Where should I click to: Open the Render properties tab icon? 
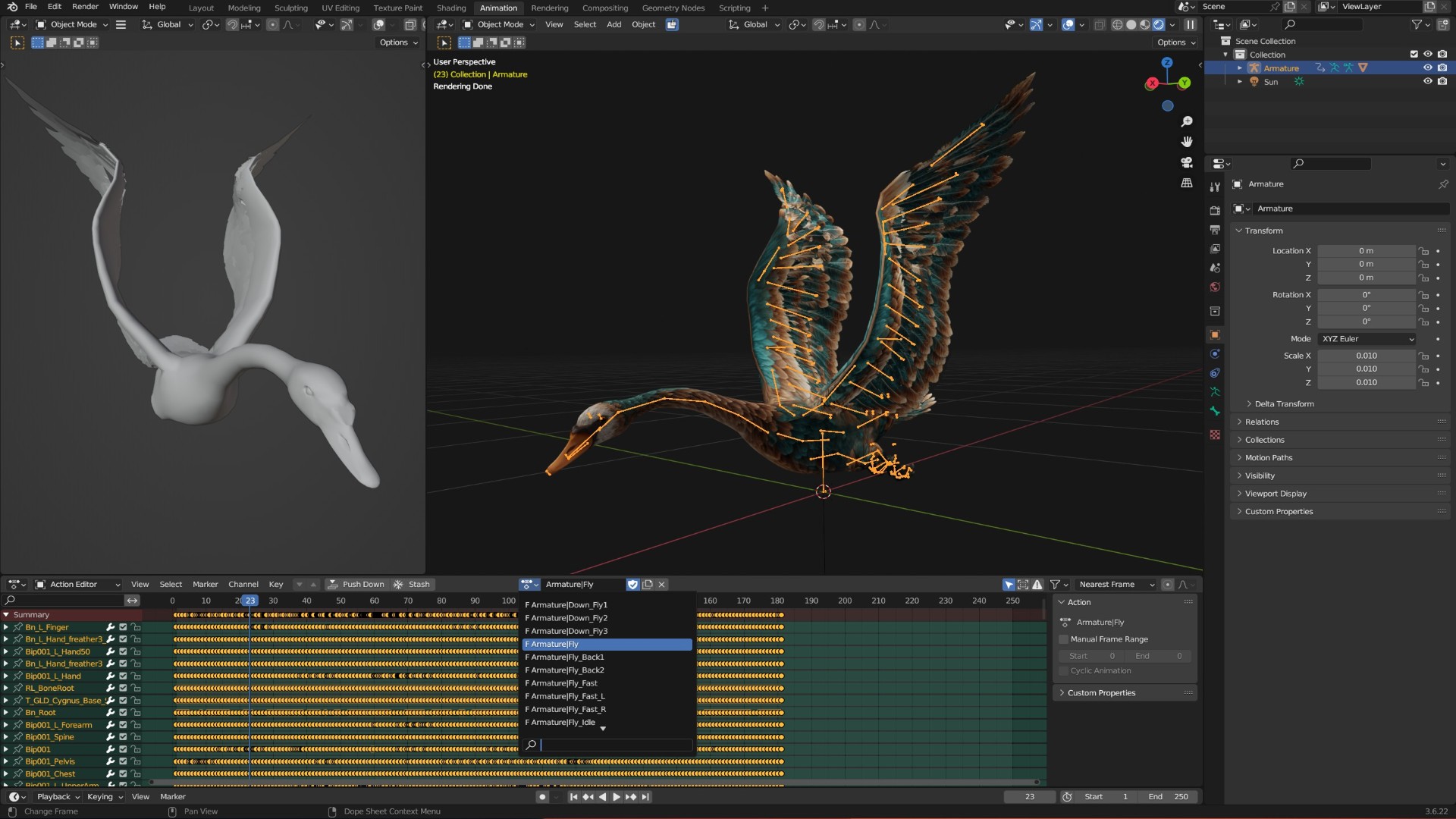pos(1215,210)
